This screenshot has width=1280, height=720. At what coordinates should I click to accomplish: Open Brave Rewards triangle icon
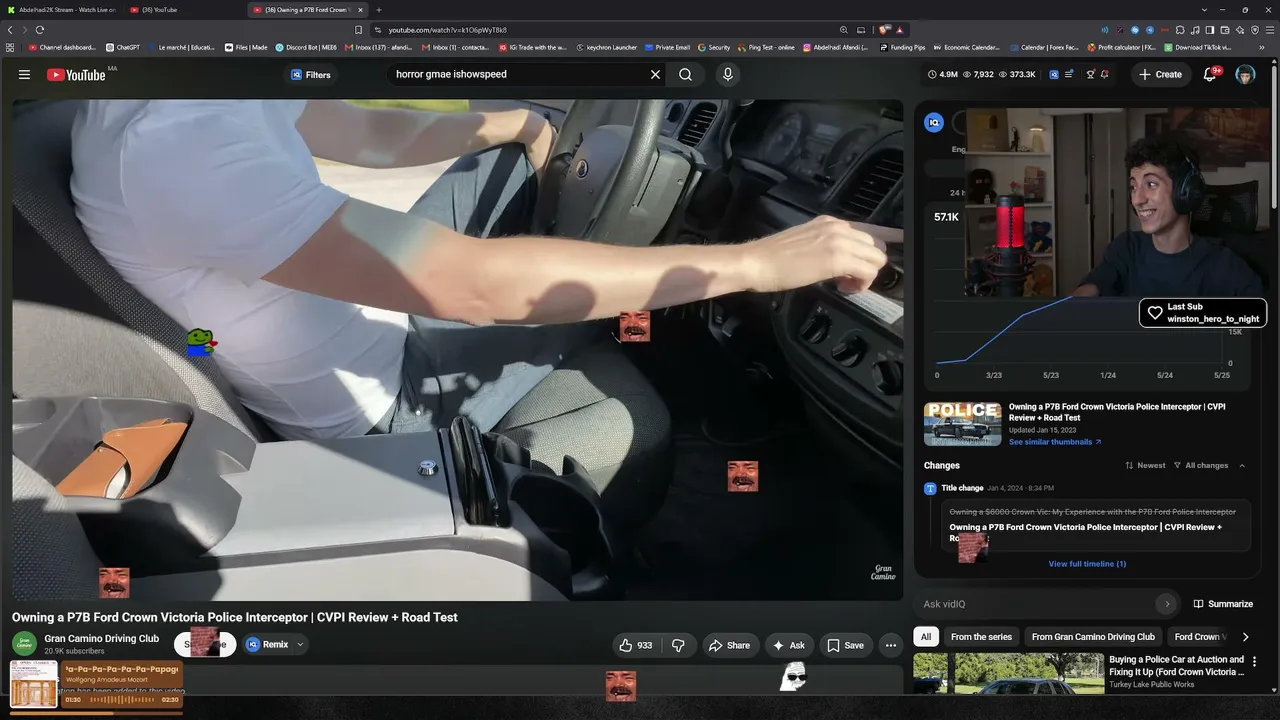900,30
